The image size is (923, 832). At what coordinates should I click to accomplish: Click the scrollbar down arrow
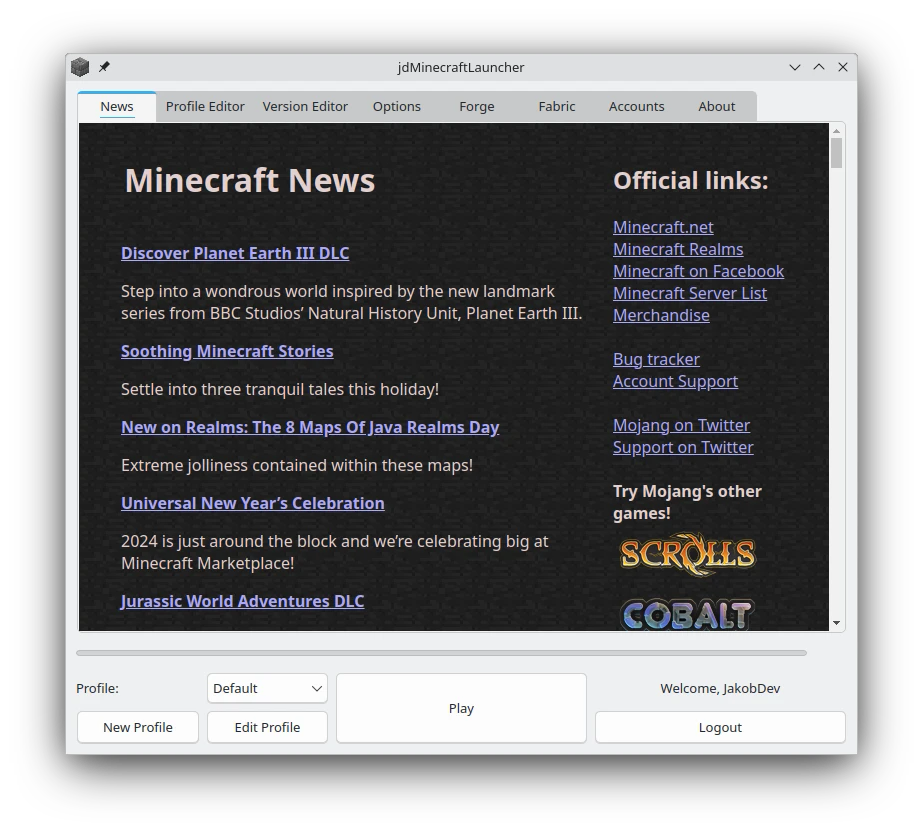[836, 623]
